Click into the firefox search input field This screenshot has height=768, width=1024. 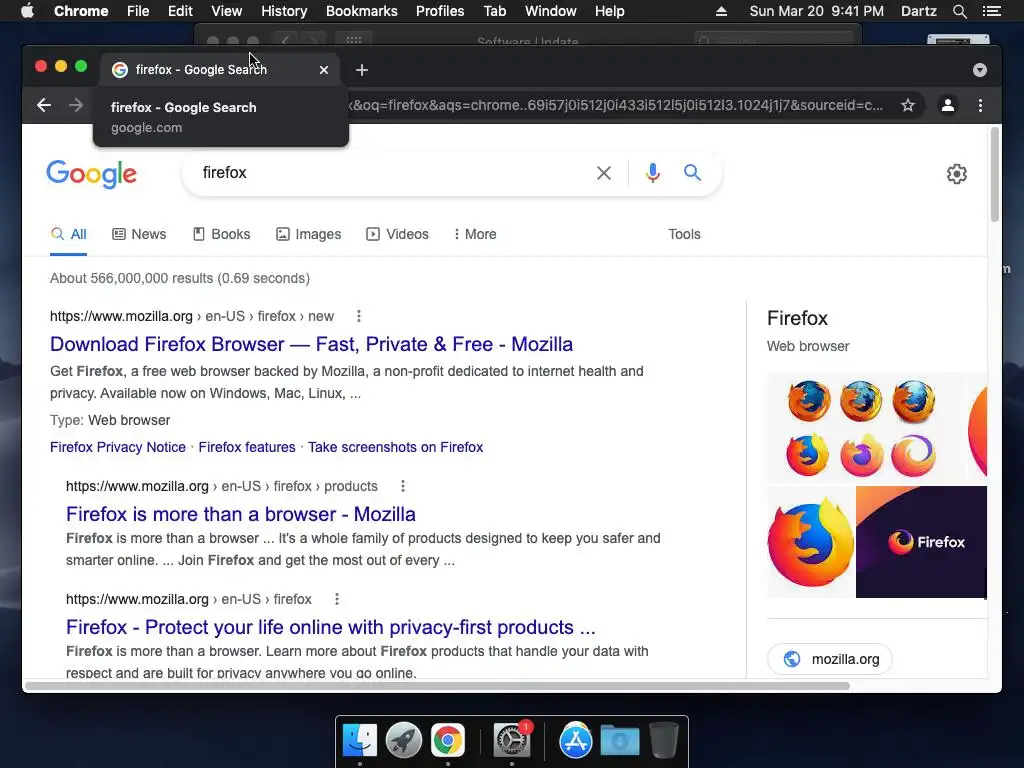[x=392, y=173]
